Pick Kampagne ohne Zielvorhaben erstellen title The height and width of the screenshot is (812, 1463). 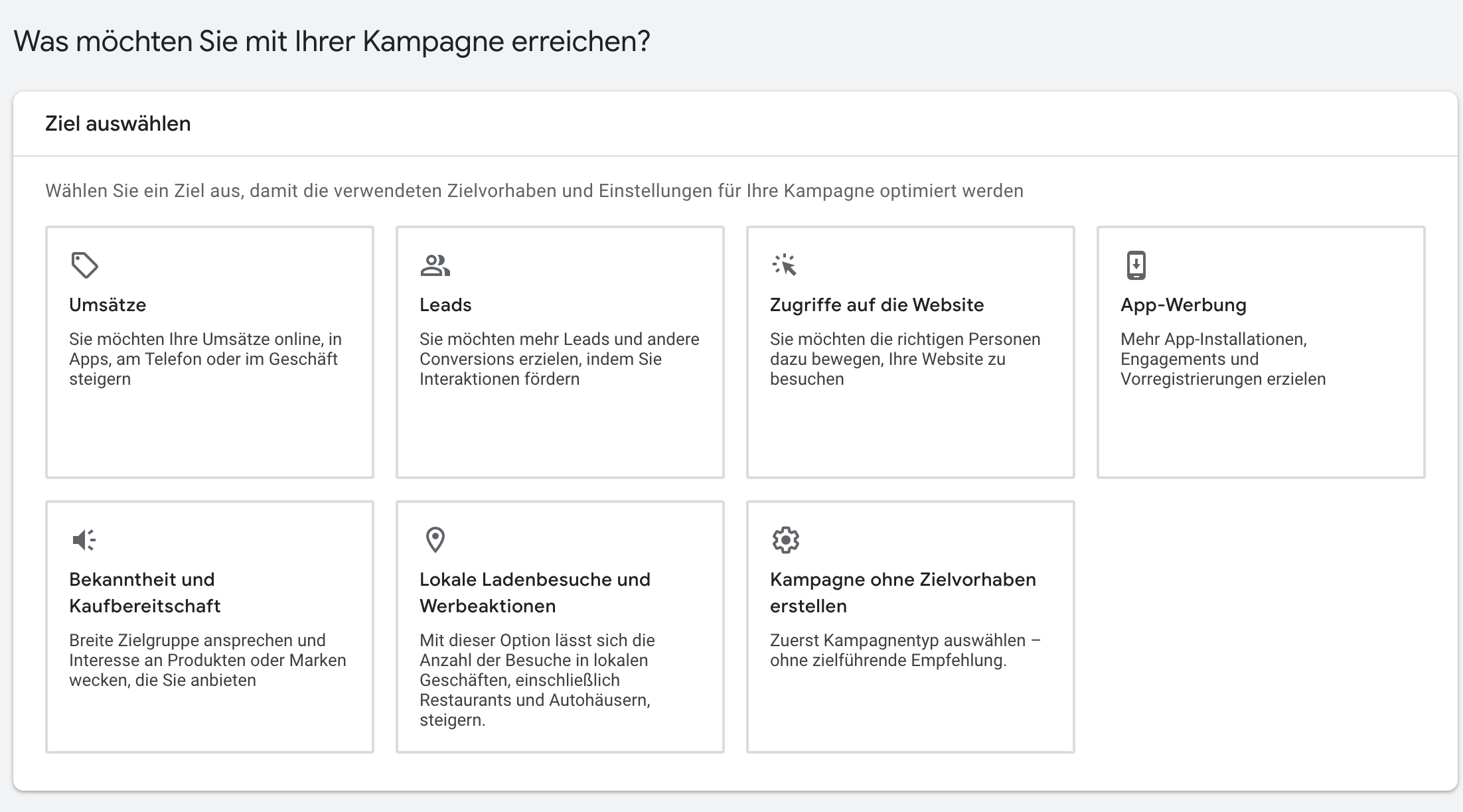(x=903, y=592)
